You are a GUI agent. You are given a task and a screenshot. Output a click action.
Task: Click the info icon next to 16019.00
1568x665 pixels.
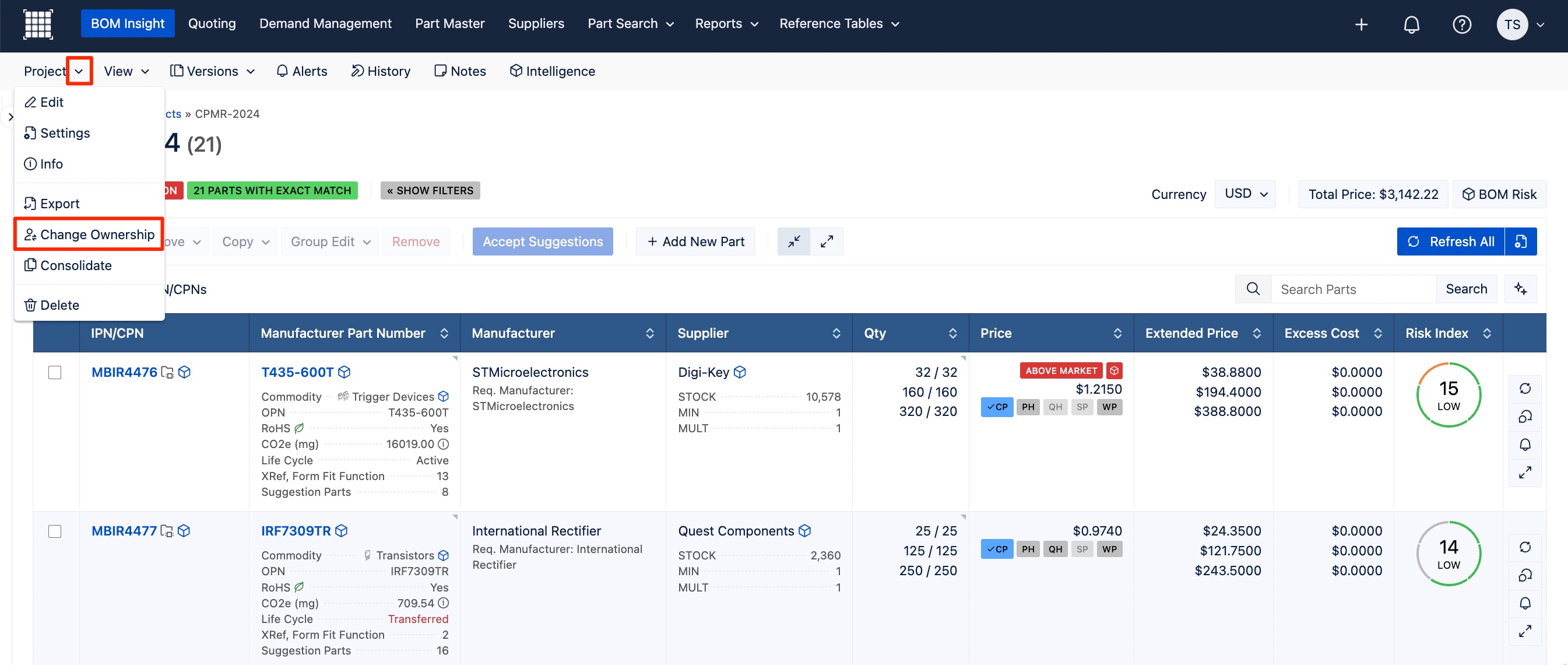(443, 444)
